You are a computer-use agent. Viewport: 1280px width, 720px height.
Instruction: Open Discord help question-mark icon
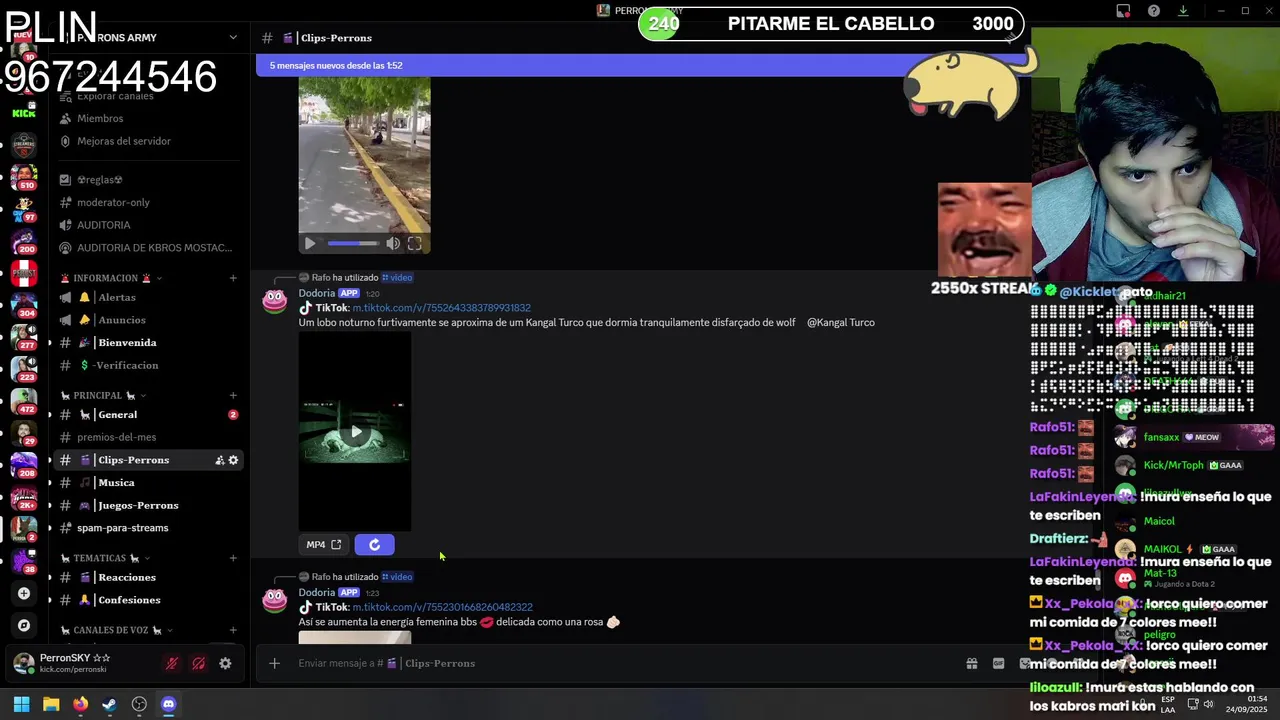[1154, 11]
